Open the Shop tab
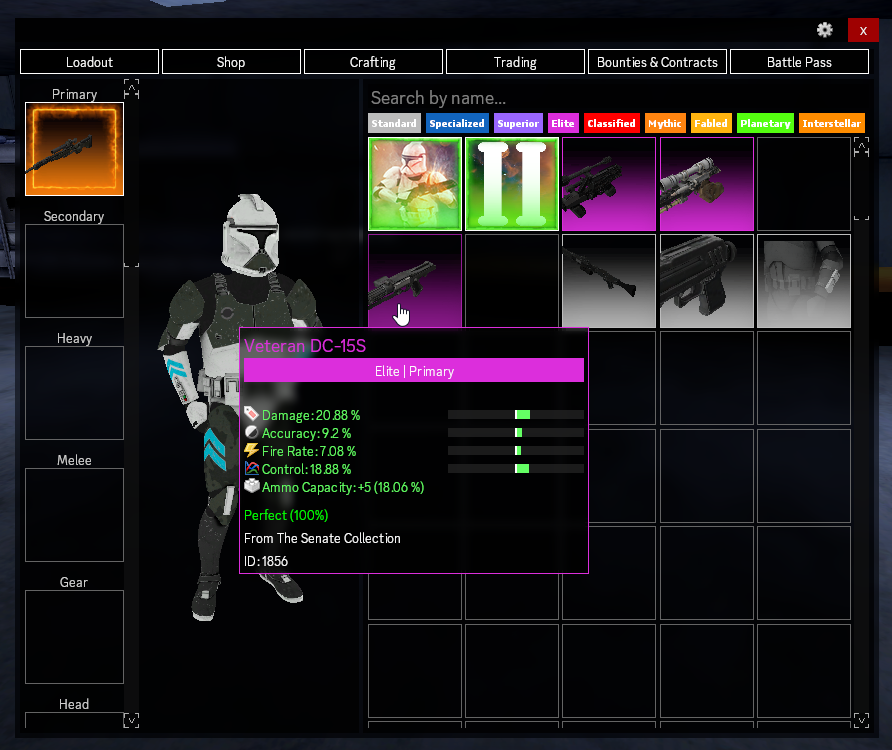 [231, 62]
